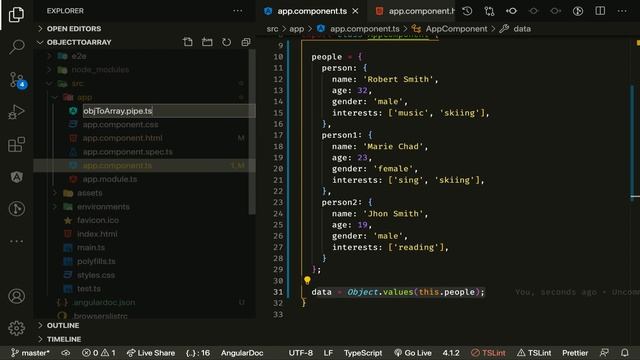Open file history timeline icon in editor toolbar
Image resolution: width=640 pixels, height=360 pixels.
point(467,11)
